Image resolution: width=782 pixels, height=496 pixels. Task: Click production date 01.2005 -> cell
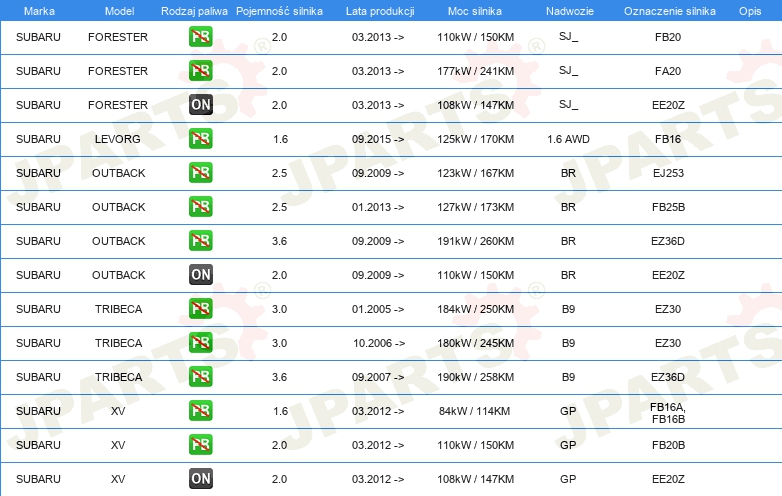coord(378,309)
